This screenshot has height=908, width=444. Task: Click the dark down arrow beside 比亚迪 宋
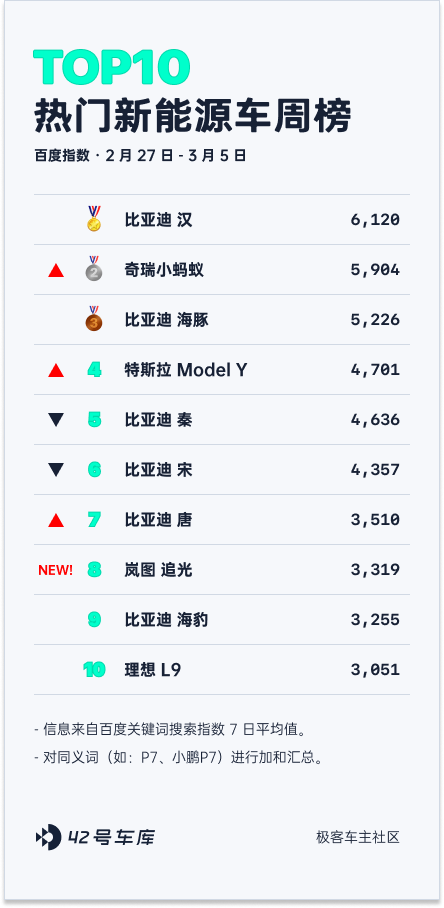pos(56,470)
